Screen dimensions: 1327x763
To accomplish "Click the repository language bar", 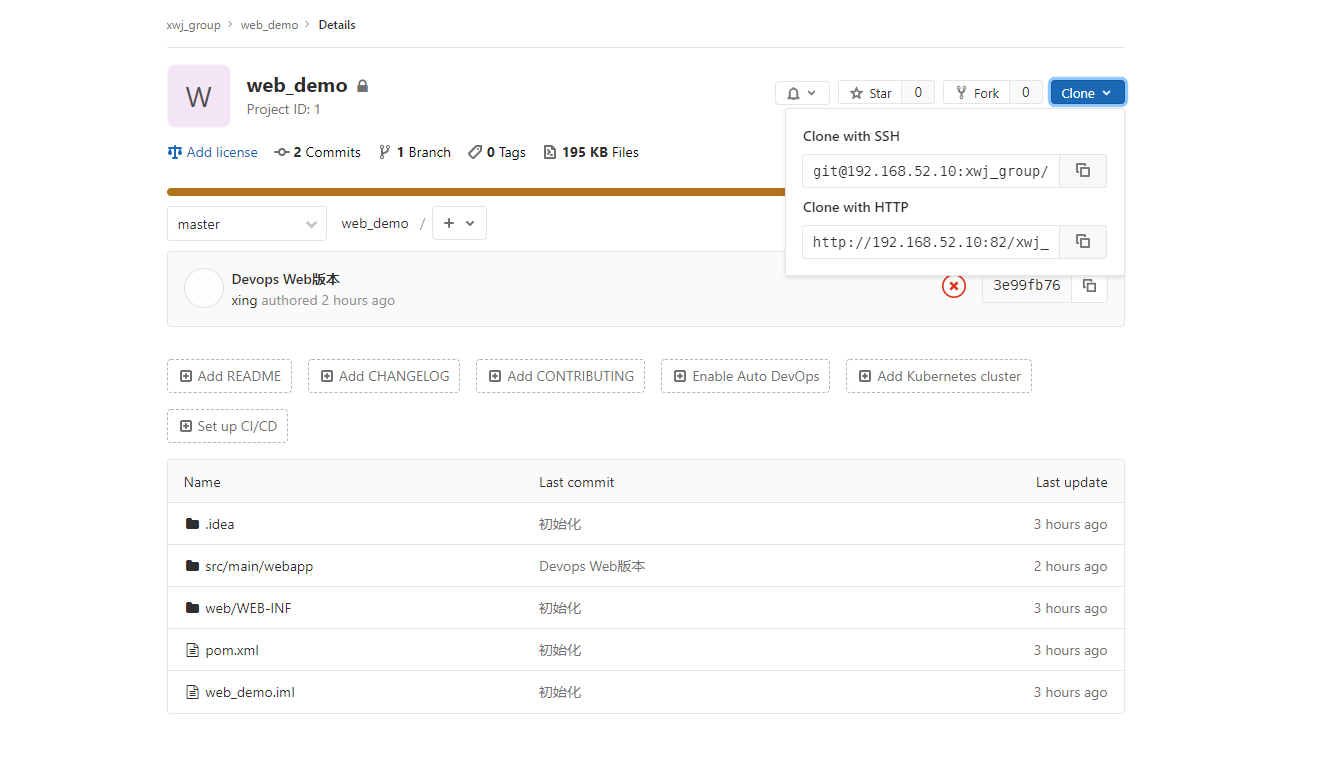I will (x=476, y=192).
